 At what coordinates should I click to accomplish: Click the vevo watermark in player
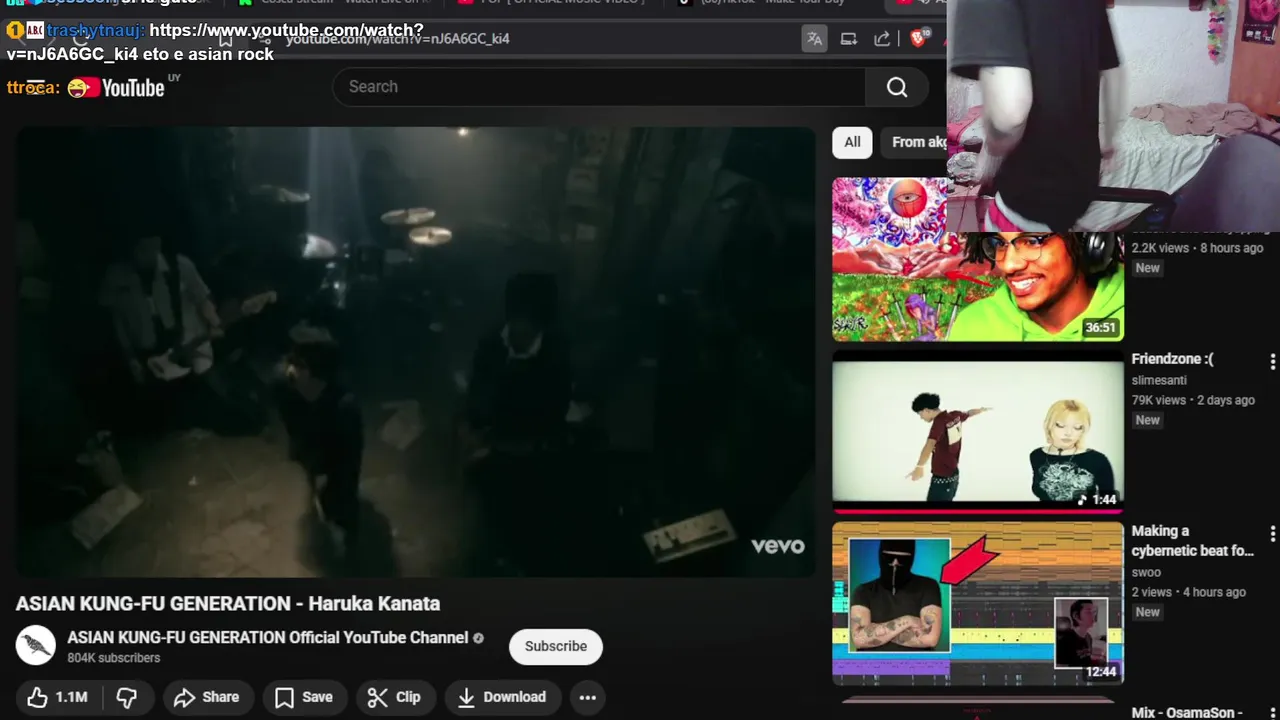[x=778, y=546]
